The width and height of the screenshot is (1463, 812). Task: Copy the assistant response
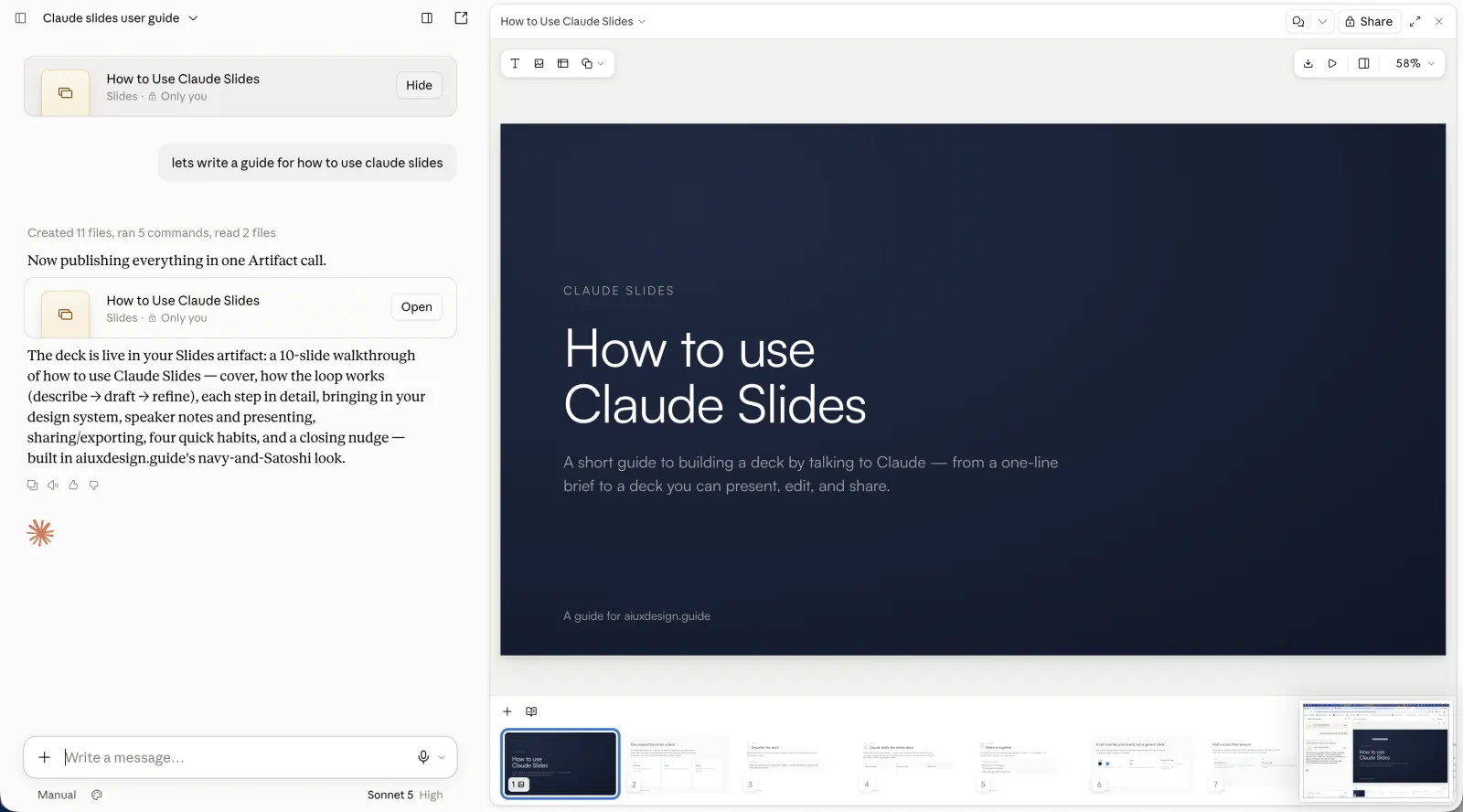[33, 486]
